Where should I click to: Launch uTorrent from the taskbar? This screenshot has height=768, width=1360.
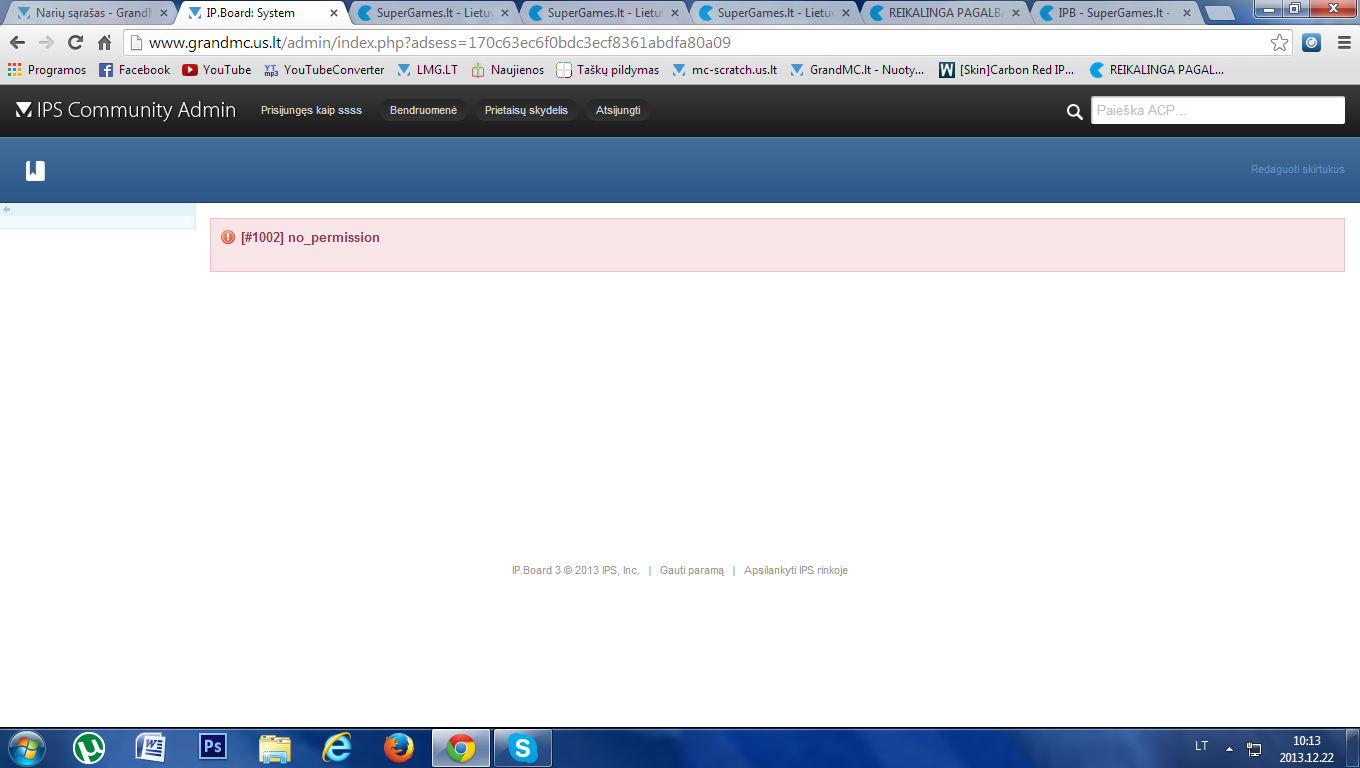tap(89, 748)
